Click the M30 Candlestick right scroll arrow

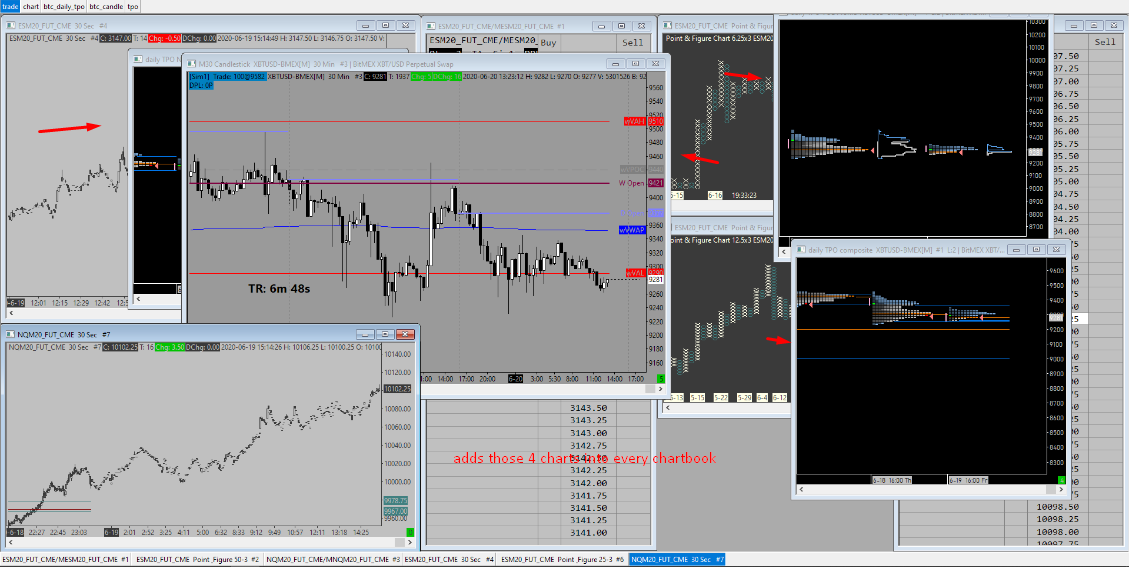[660, 389]
